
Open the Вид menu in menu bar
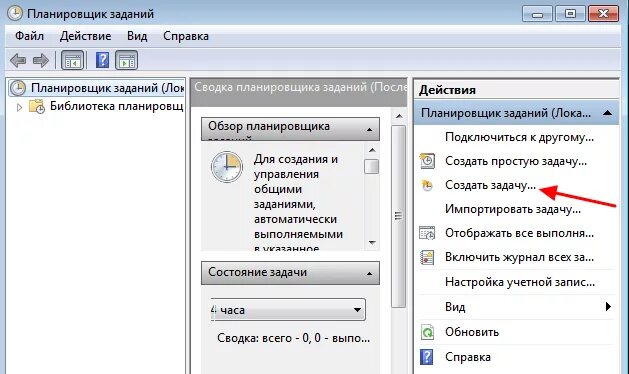(x=137, y=36)
